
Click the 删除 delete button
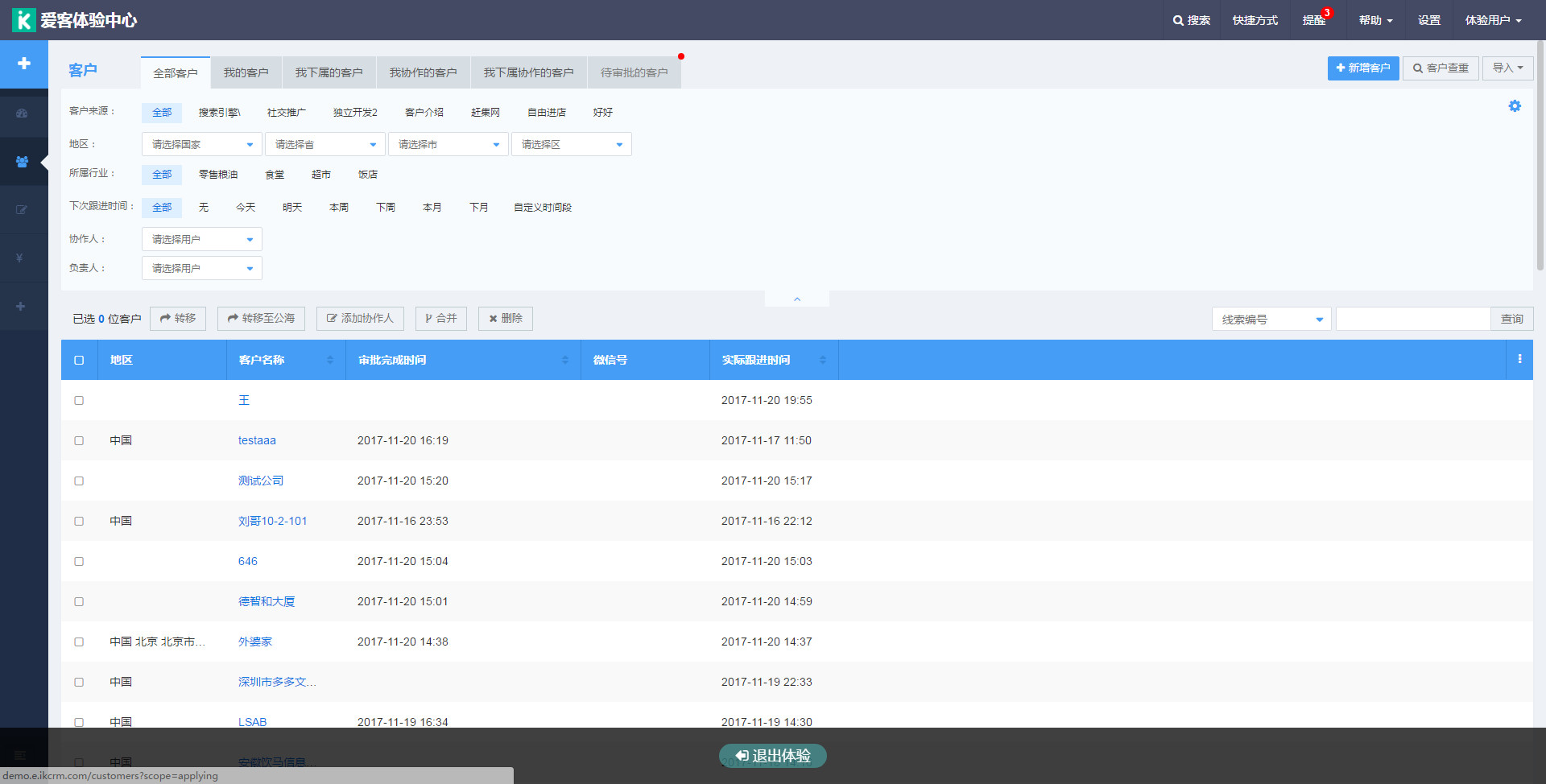506,319
